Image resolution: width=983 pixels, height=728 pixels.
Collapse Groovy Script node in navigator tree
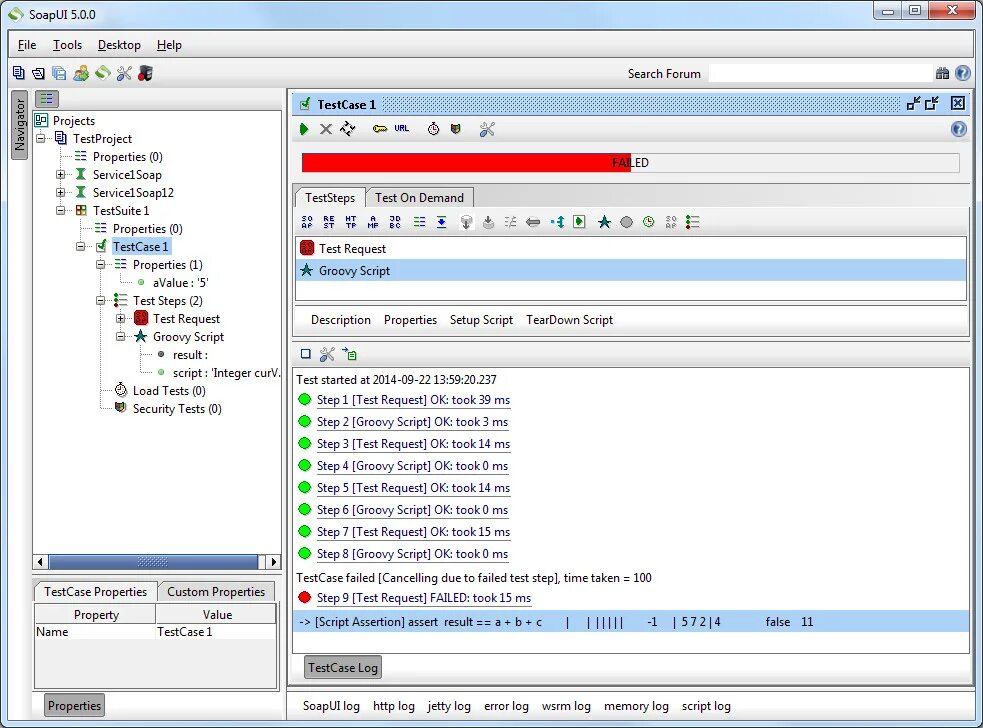(121, 337)
